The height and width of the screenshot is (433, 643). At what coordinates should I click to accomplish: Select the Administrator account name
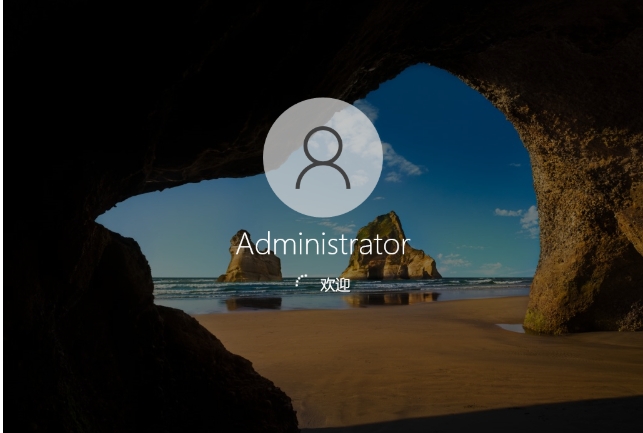point(321,243)
